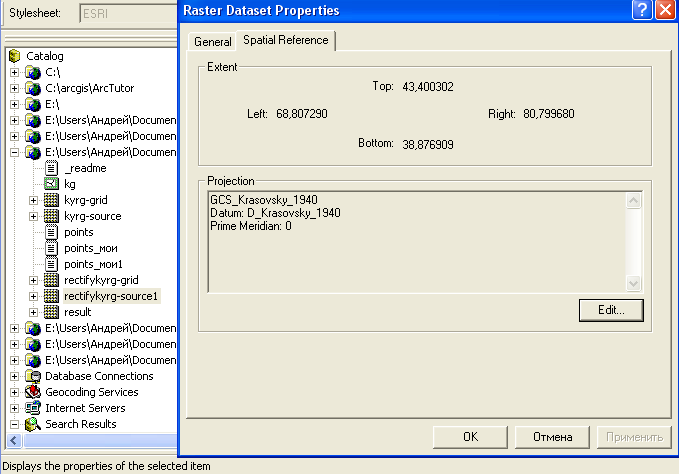Image resolution: width=679 pixels, height=474 pixels.
Task: Switch to the General tab
Action: [213, 42]
